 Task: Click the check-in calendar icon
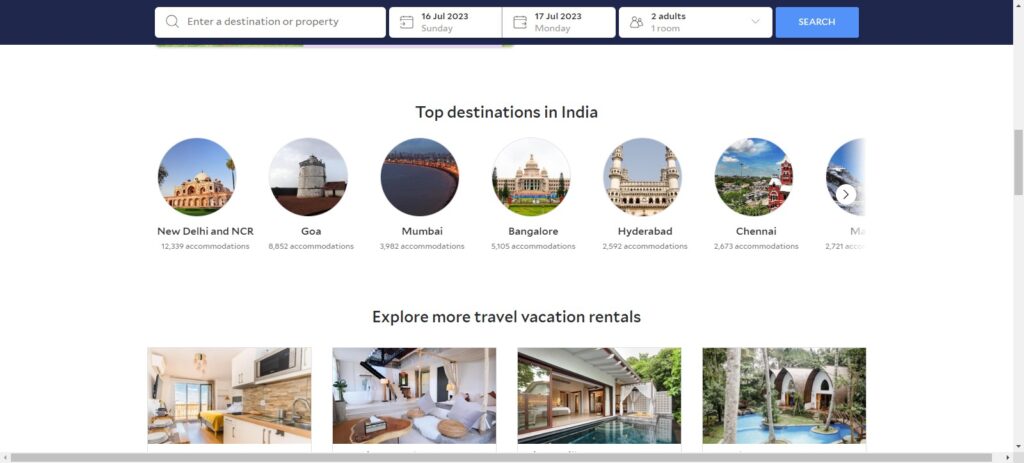(406, 22)
